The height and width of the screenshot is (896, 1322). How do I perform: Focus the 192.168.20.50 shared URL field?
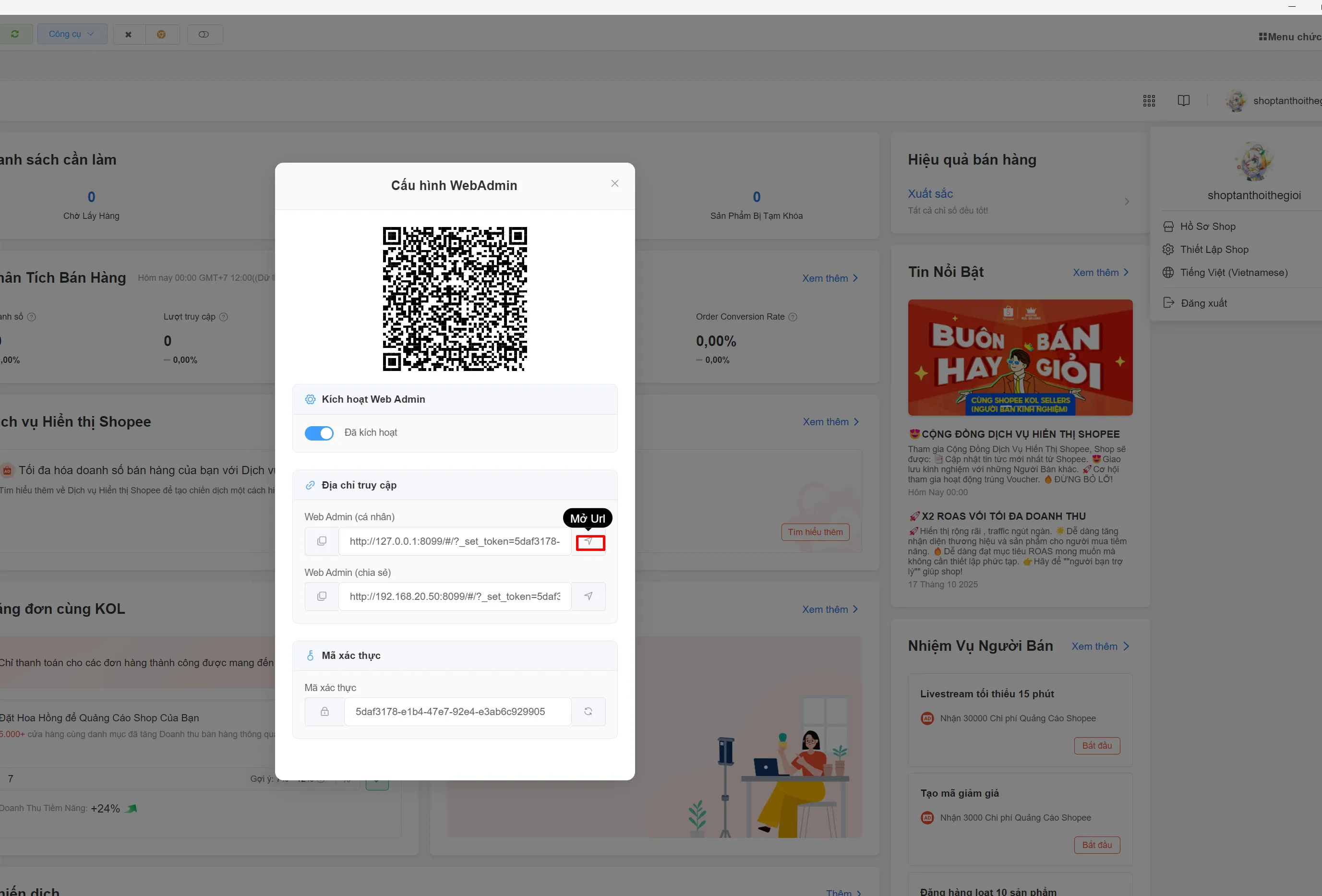455,596
